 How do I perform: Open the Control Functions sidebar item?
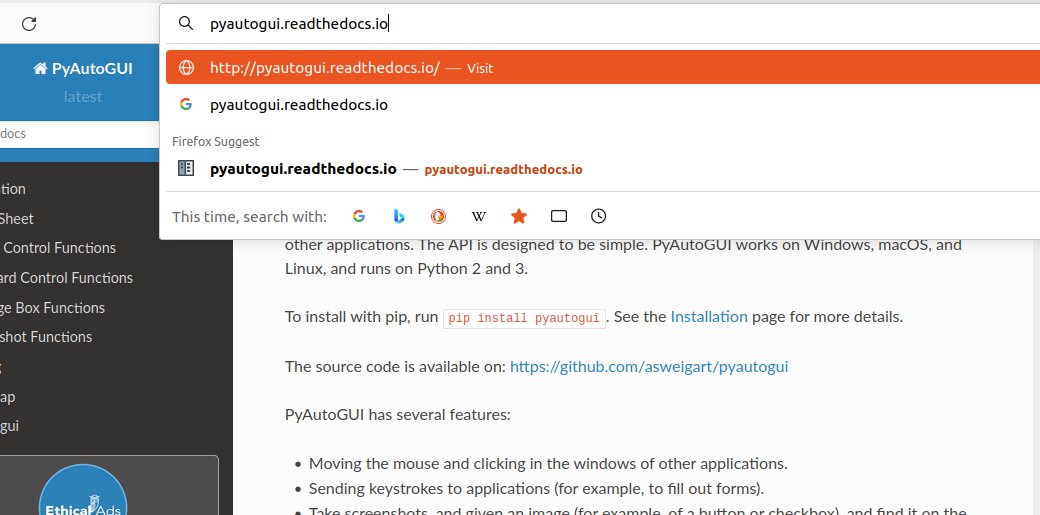pos(58,248)
